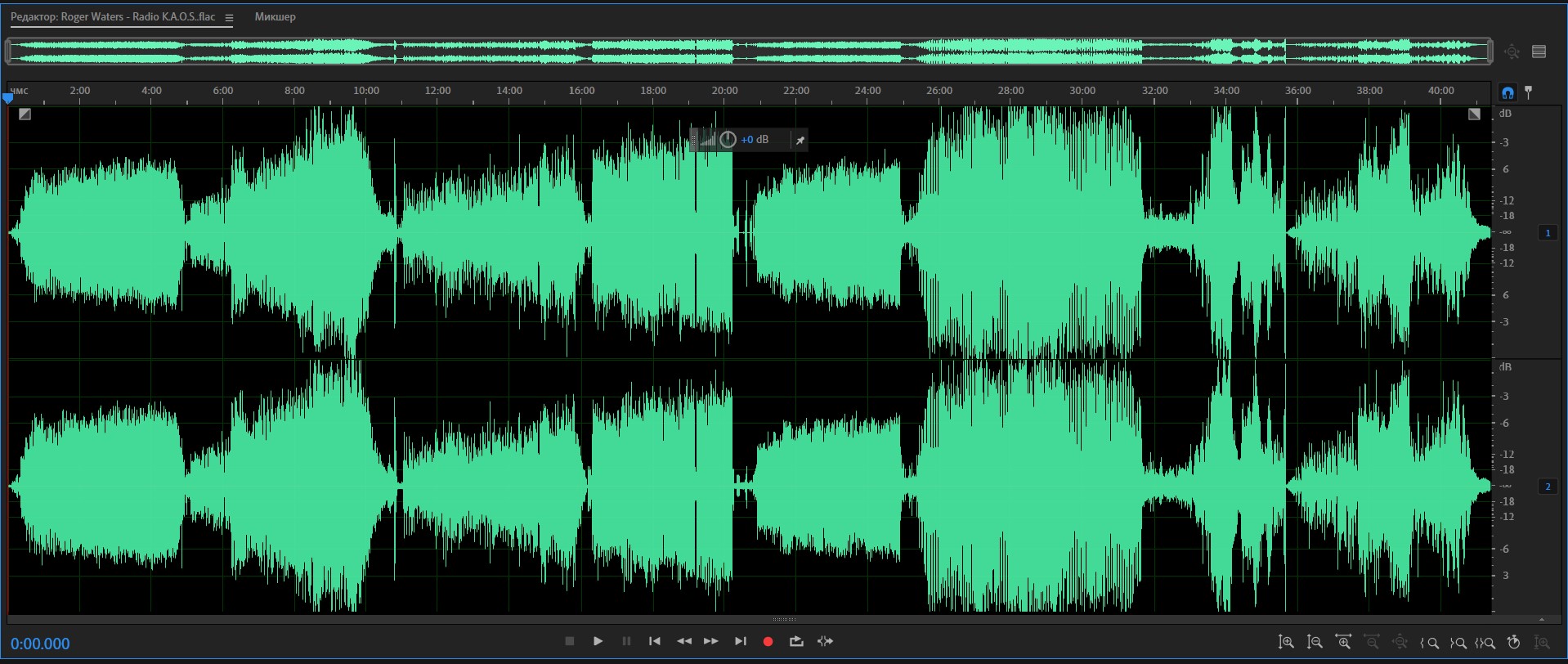Toggle skip selection button next to loop
The image size is (1568, 664).
[826, 642]
